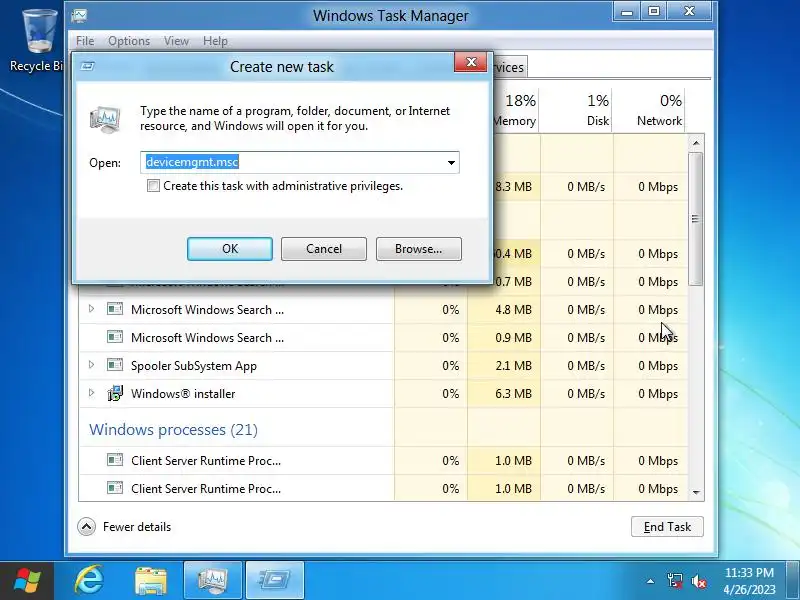This screenshot has width=800, height=600.
Task: Click Windows installer process icon
Action: [x=115, y=393]
